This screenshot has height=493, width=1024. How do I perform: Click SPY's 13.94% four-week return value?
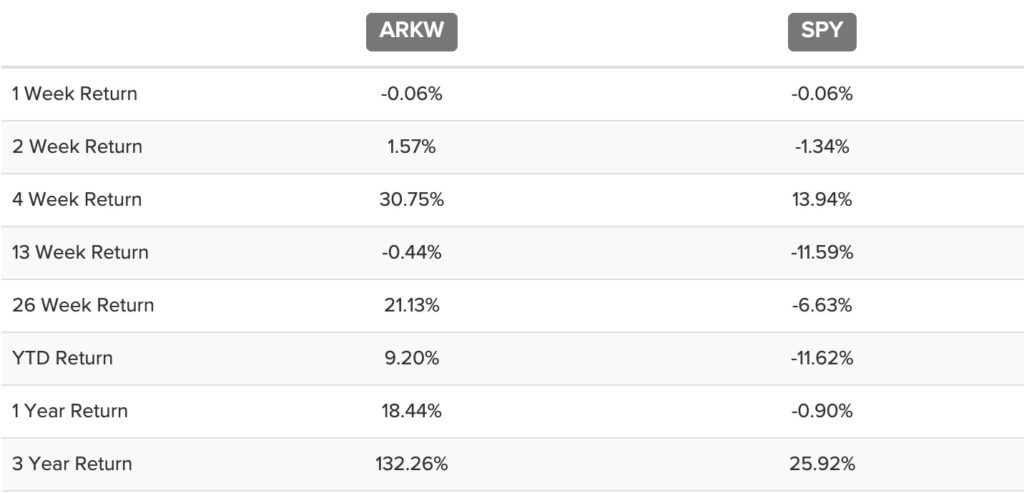(822, 200)
